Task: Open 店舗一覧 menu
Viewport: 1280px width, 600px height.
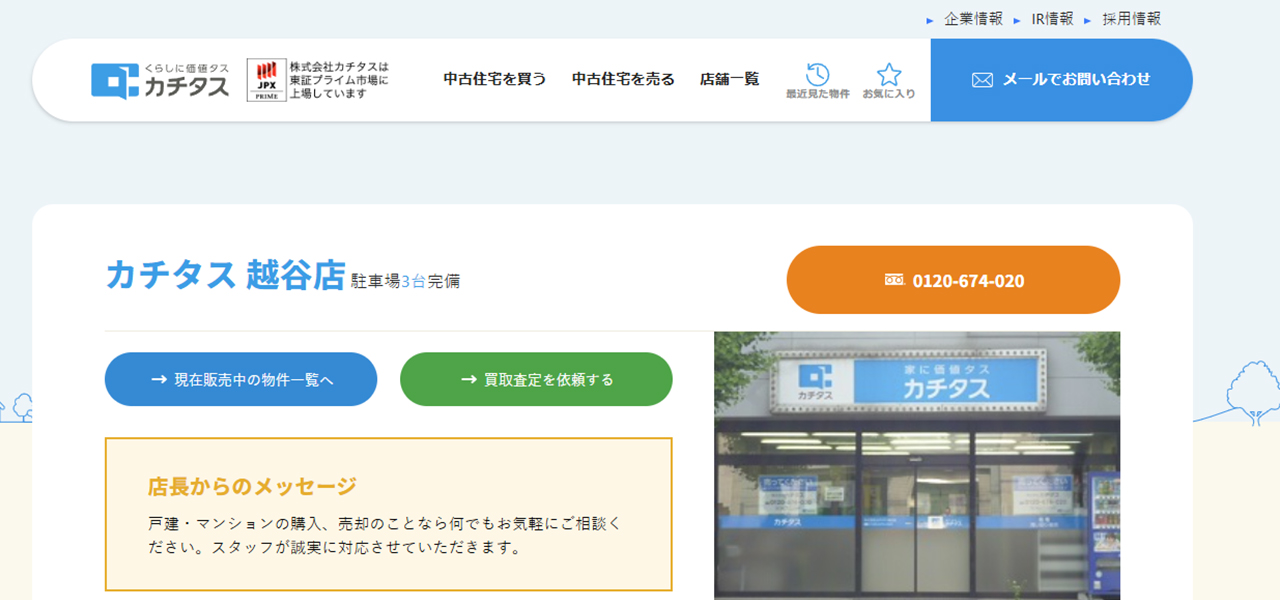Action: point(729,79)
